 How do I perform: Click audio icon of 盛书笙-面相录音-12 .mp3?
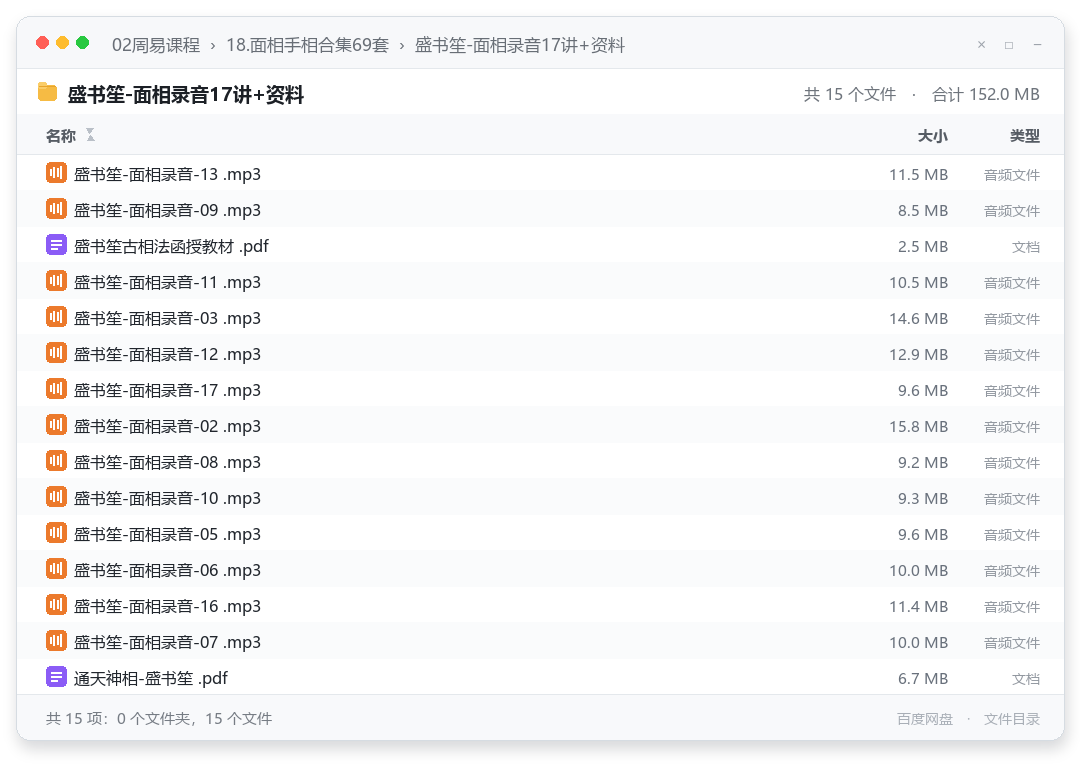point(56,353)
